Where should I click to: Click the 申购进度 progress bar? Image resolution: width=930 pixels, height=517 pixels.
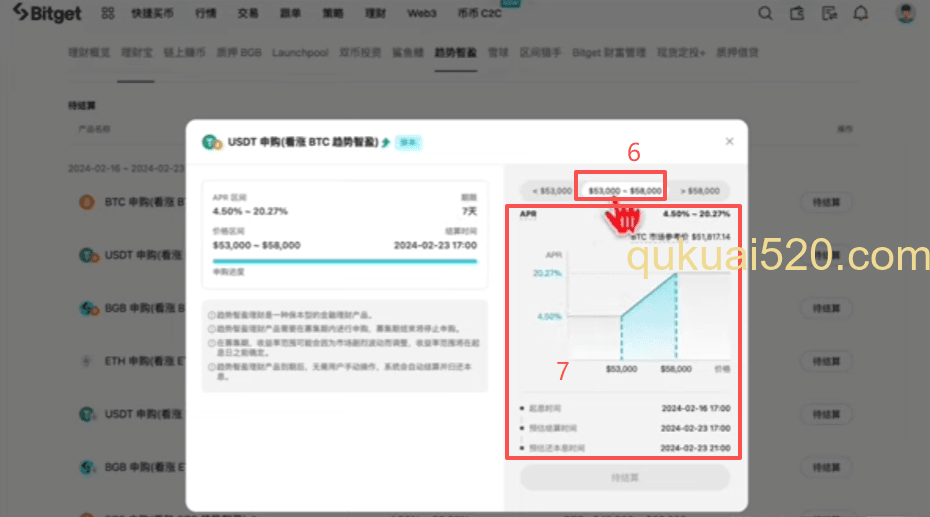point(345,261)
